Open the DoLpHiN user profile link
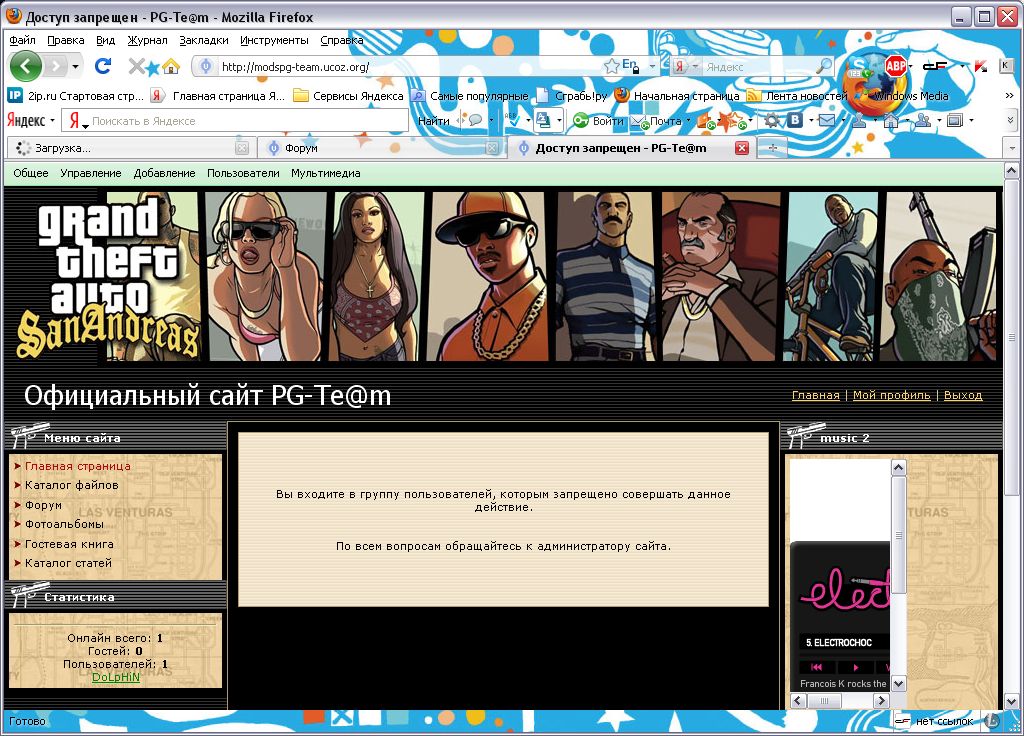 click(116, 677)
